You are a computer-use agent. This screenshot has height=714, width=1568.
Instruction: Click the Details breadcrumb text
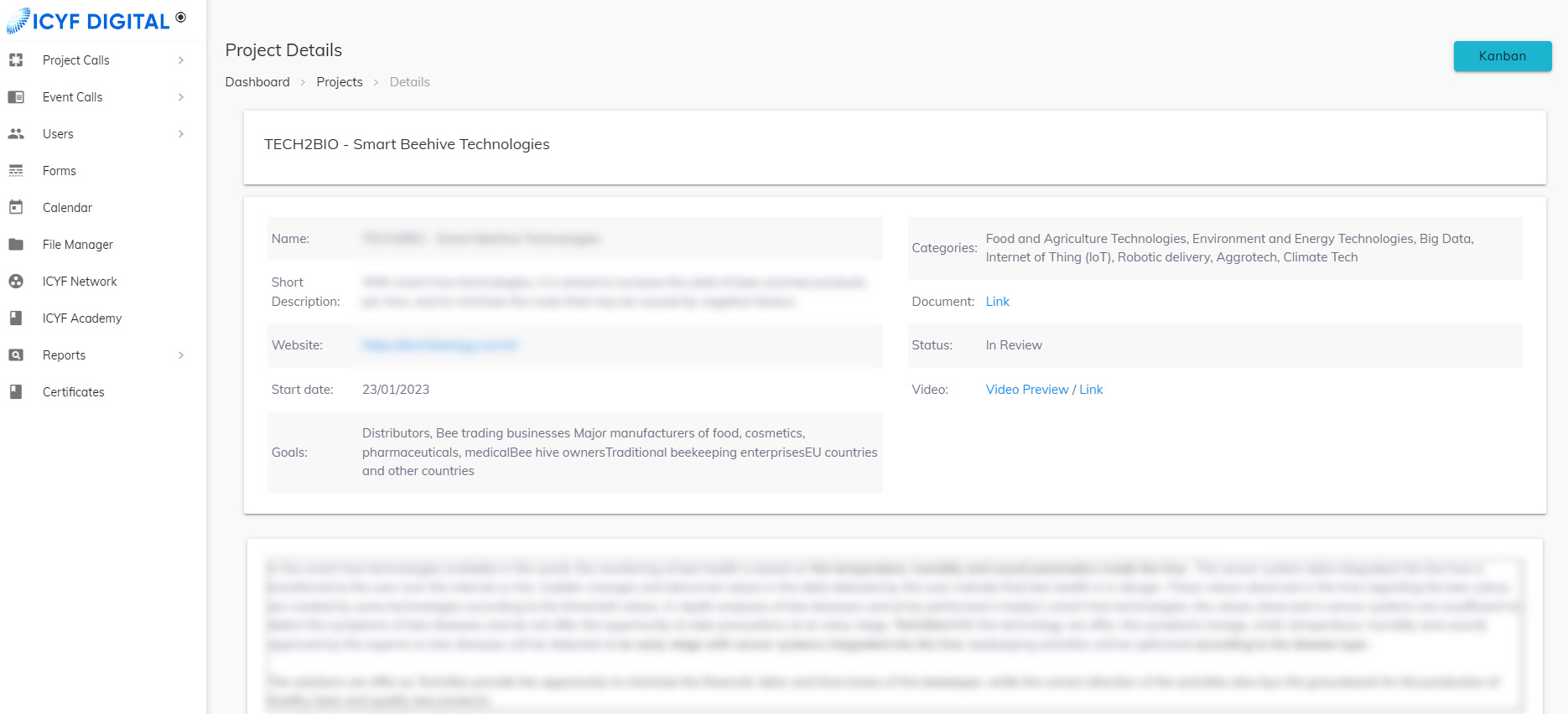tap(410, 82)
